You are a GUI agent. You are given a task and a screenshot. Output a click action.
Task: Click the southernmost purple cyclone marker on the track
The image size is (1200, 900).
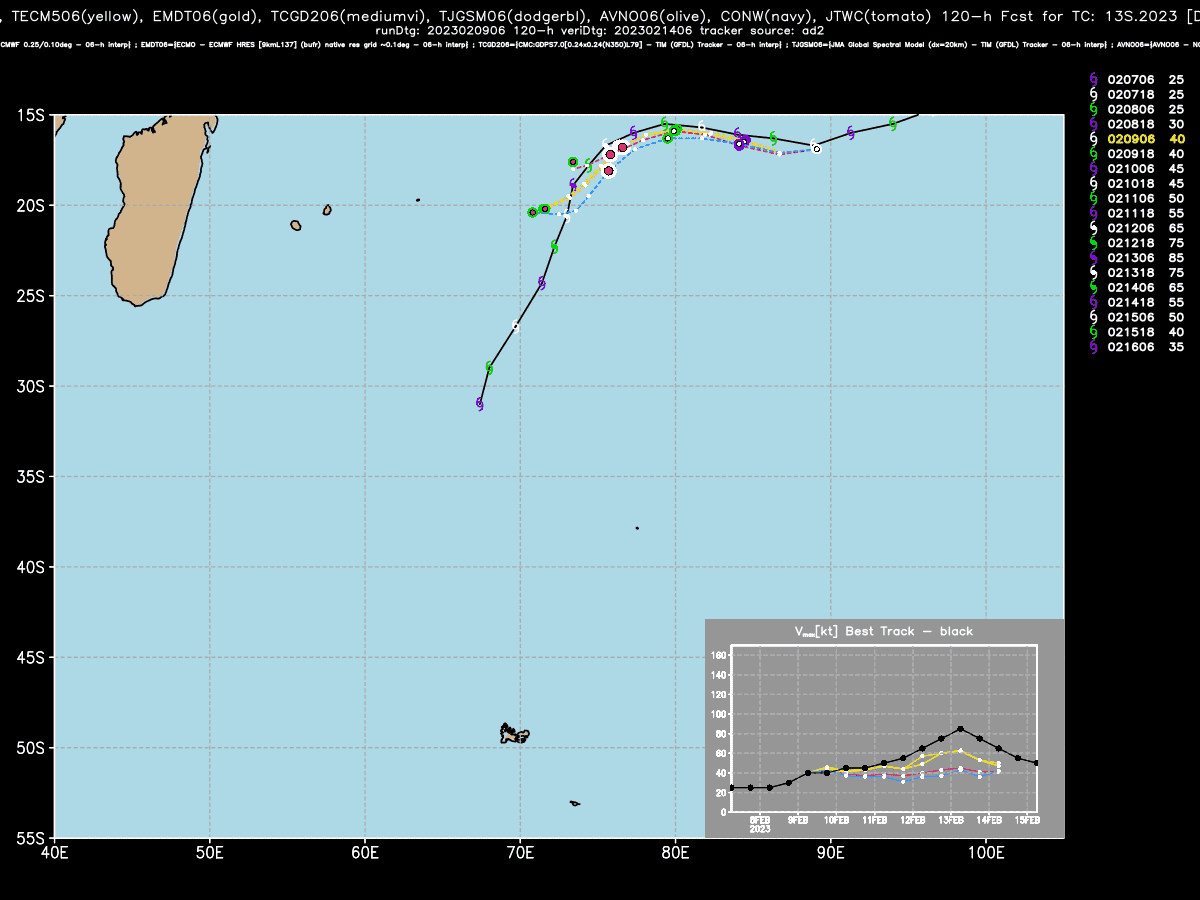coord(480,404)
